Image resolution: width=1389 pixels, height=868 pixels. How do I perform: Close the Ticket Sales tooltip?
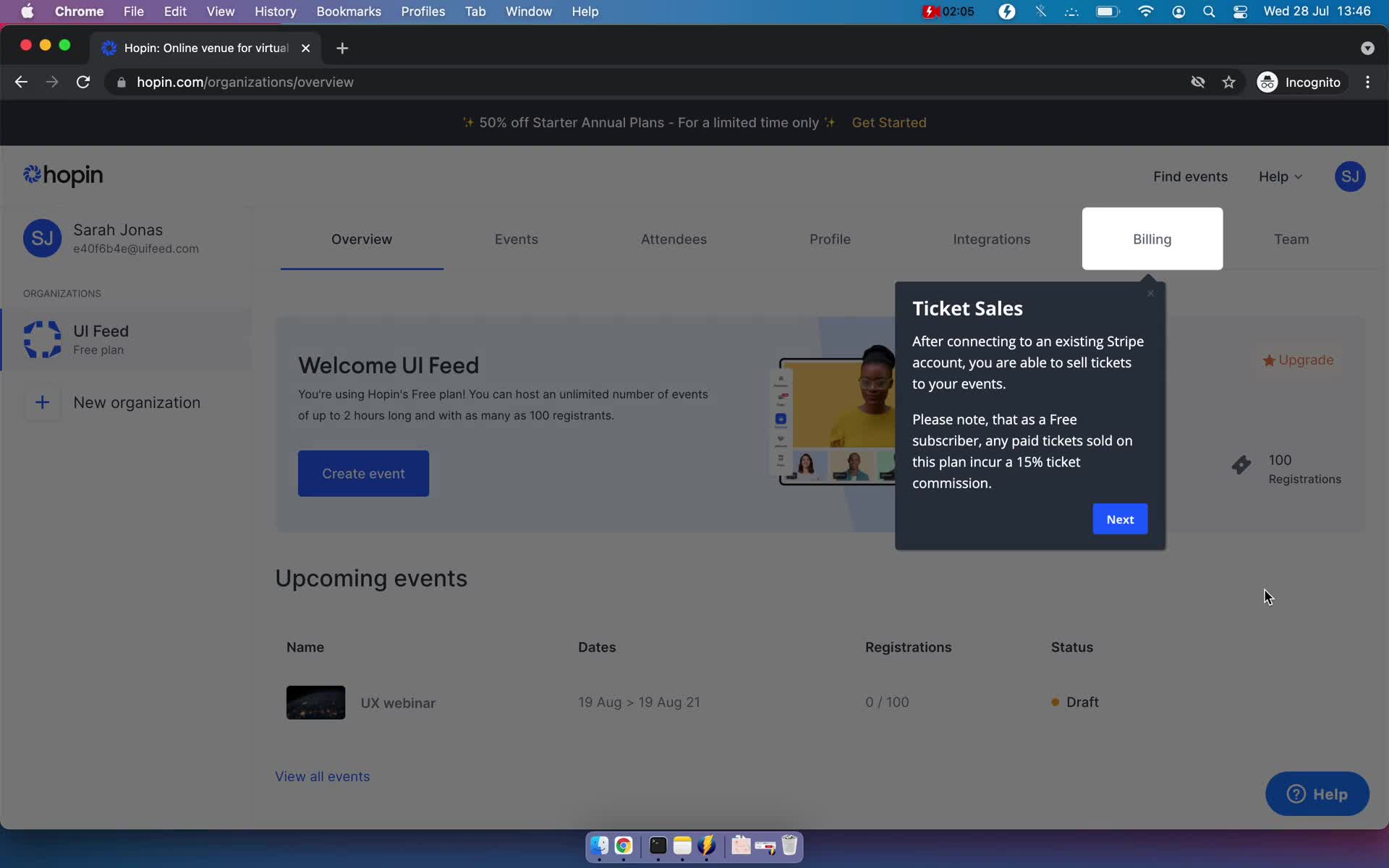[1150, 294]
